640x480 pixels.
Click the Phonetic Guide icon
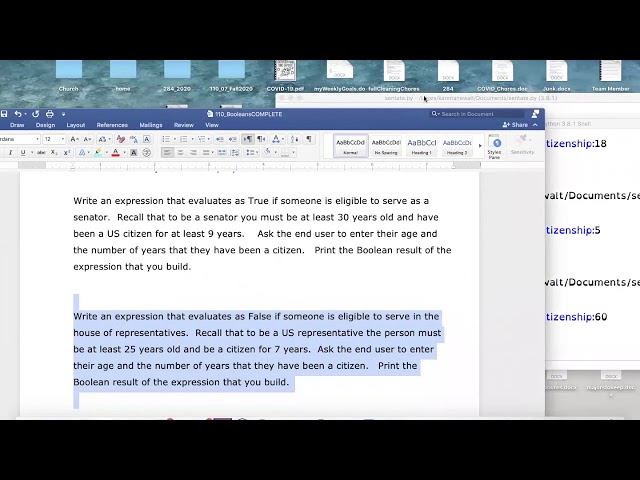click(x=134, y=139)
